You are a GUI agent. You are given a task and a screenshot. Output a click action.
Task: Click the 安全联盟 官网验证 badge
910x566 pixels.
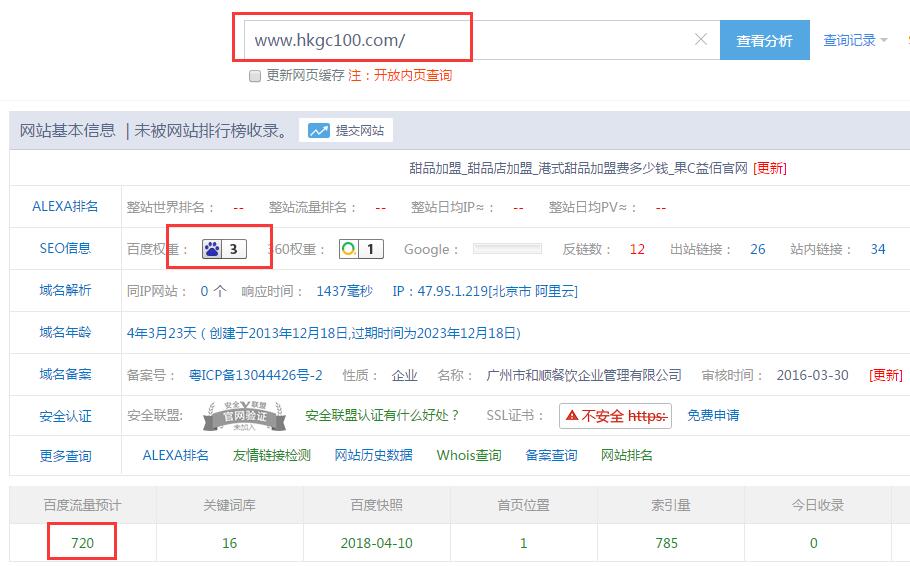pyautogui.click(x=244, y=416)
